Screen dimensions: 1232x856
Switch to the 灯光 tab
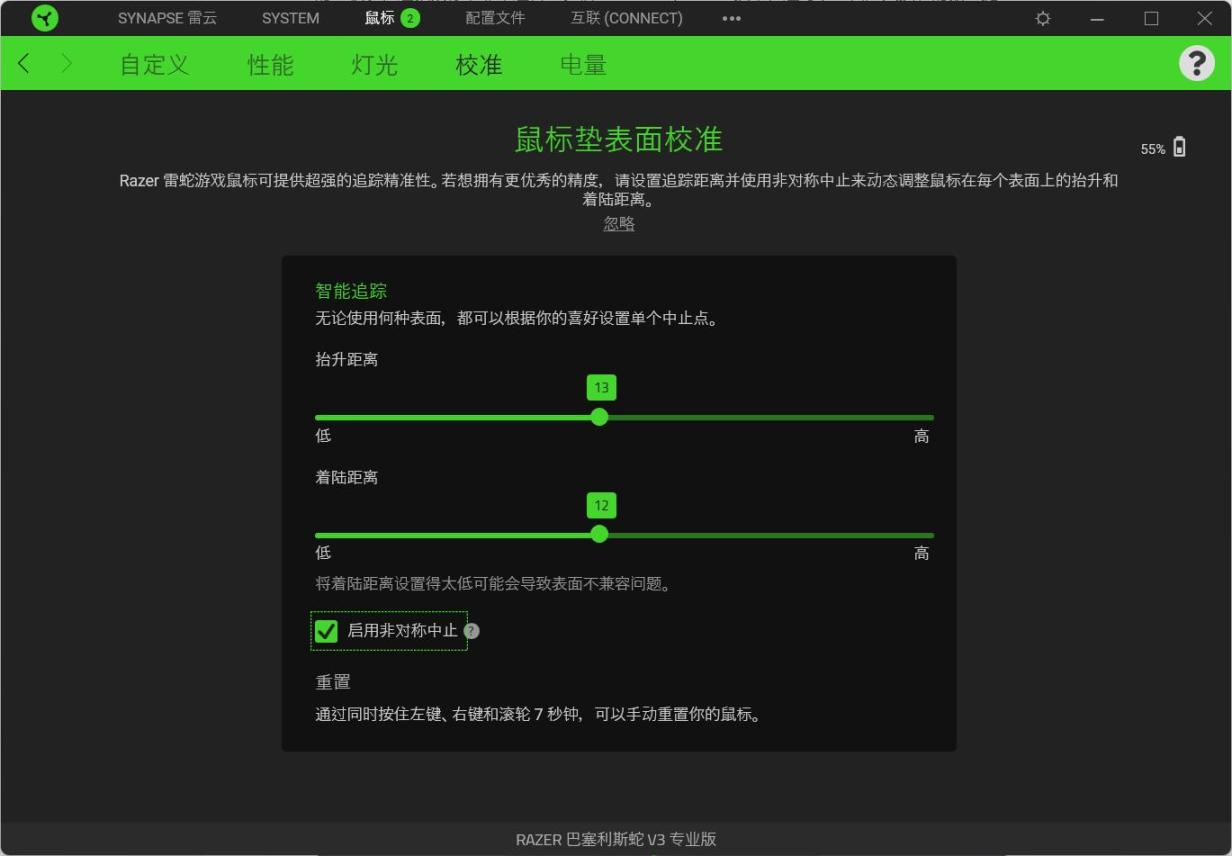click(x=373, y=63)
